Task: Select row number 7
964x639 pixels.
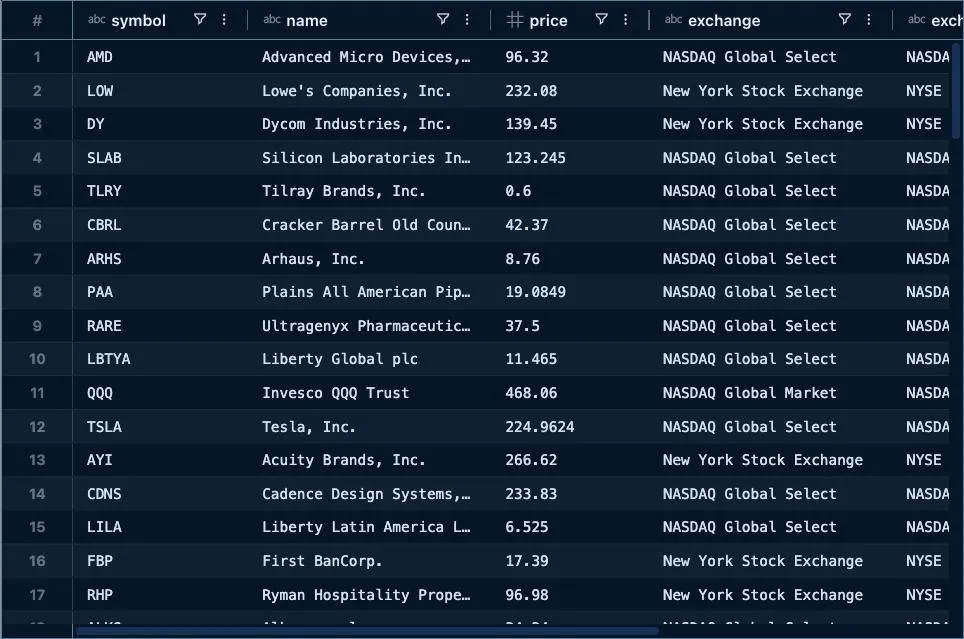Action: click(37, 258)
